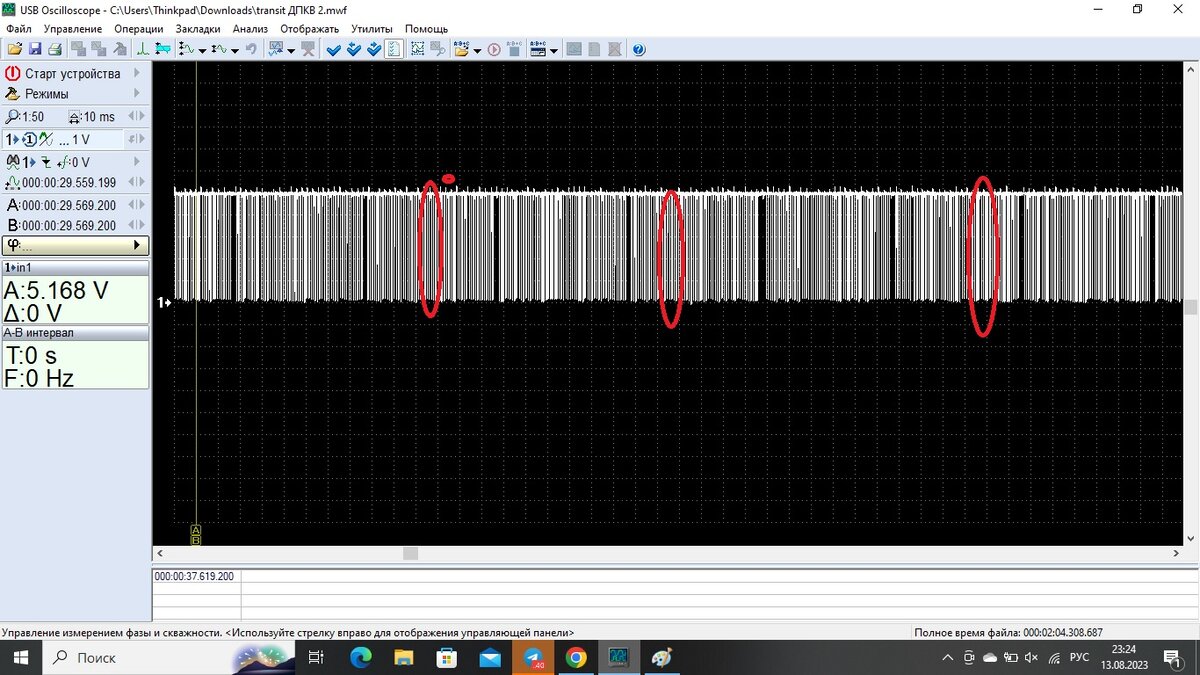This screenshot has width=1200, height=675.
Task: Open dropdown next to first waveform analysis icon
Action: [202, 50]
